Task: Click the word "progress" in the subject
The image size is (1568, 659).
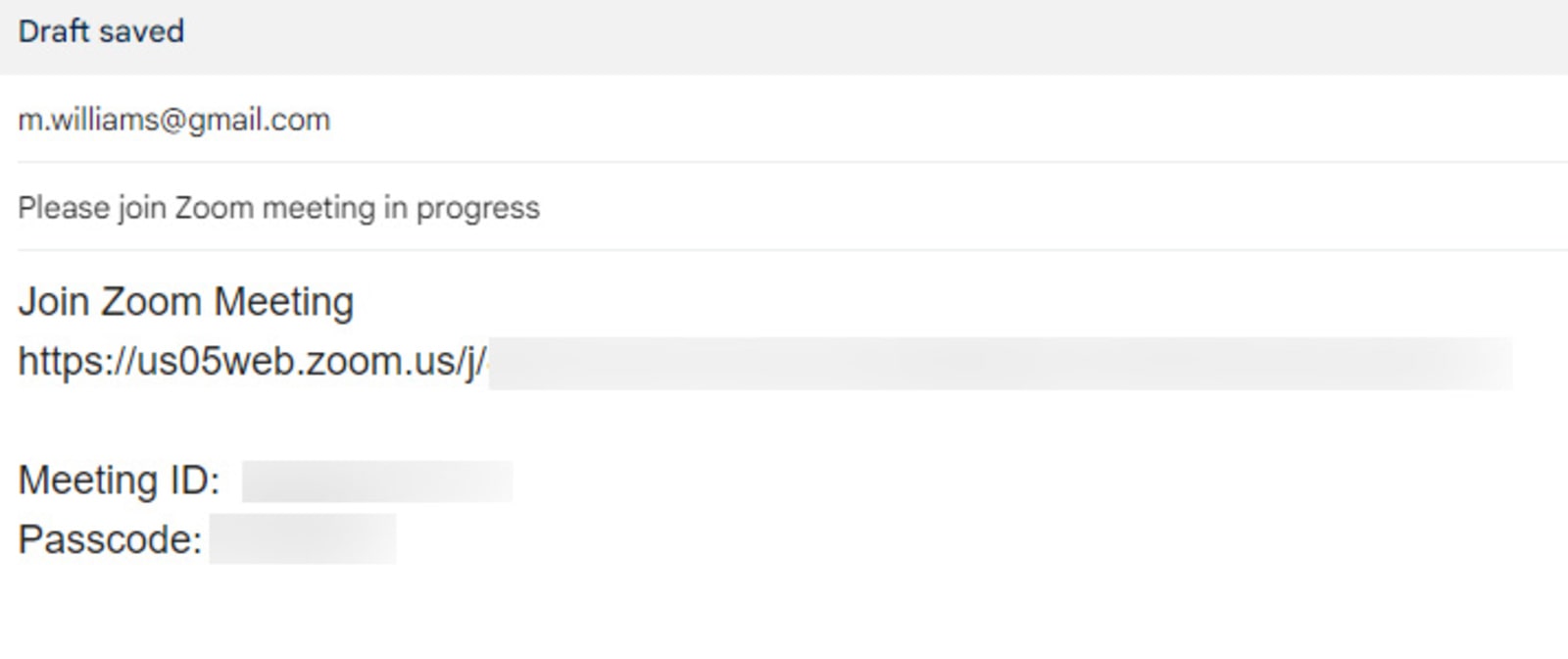Action: click(x=477, y=208)
